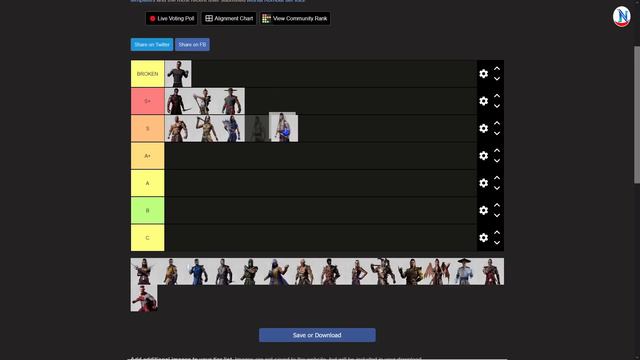
Task: Click the A+ tier label
Action: 147,156
